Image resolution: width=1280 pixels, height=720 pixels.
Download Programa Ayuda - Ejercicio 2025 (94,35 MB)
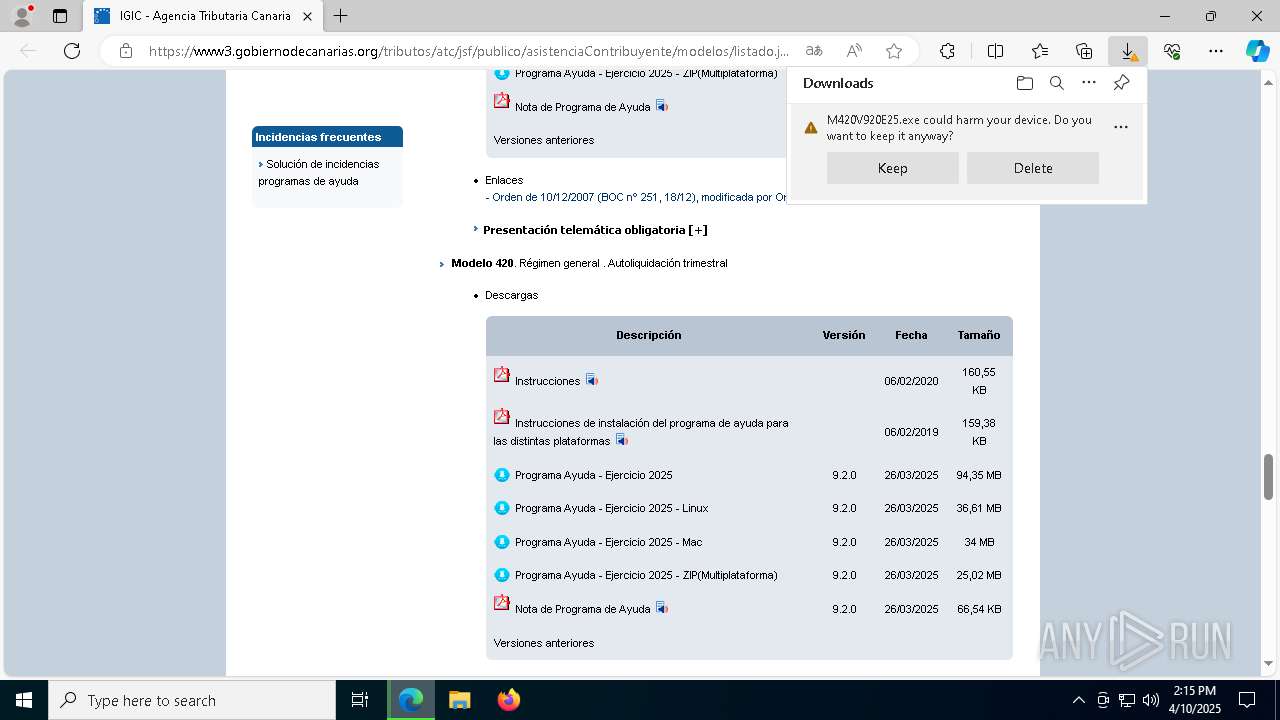coord(594,475)
